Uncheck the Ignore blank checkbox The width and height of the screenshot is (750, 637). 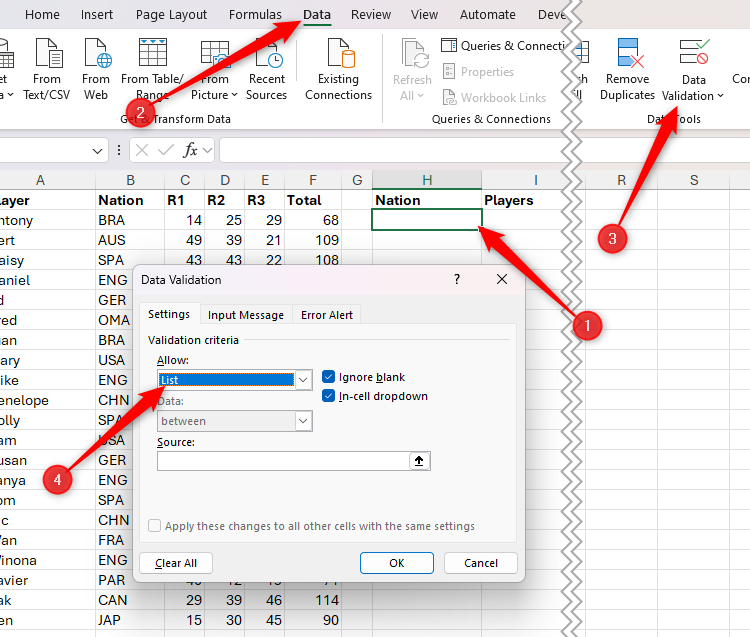pyautogui.click(x=329, y=377)
